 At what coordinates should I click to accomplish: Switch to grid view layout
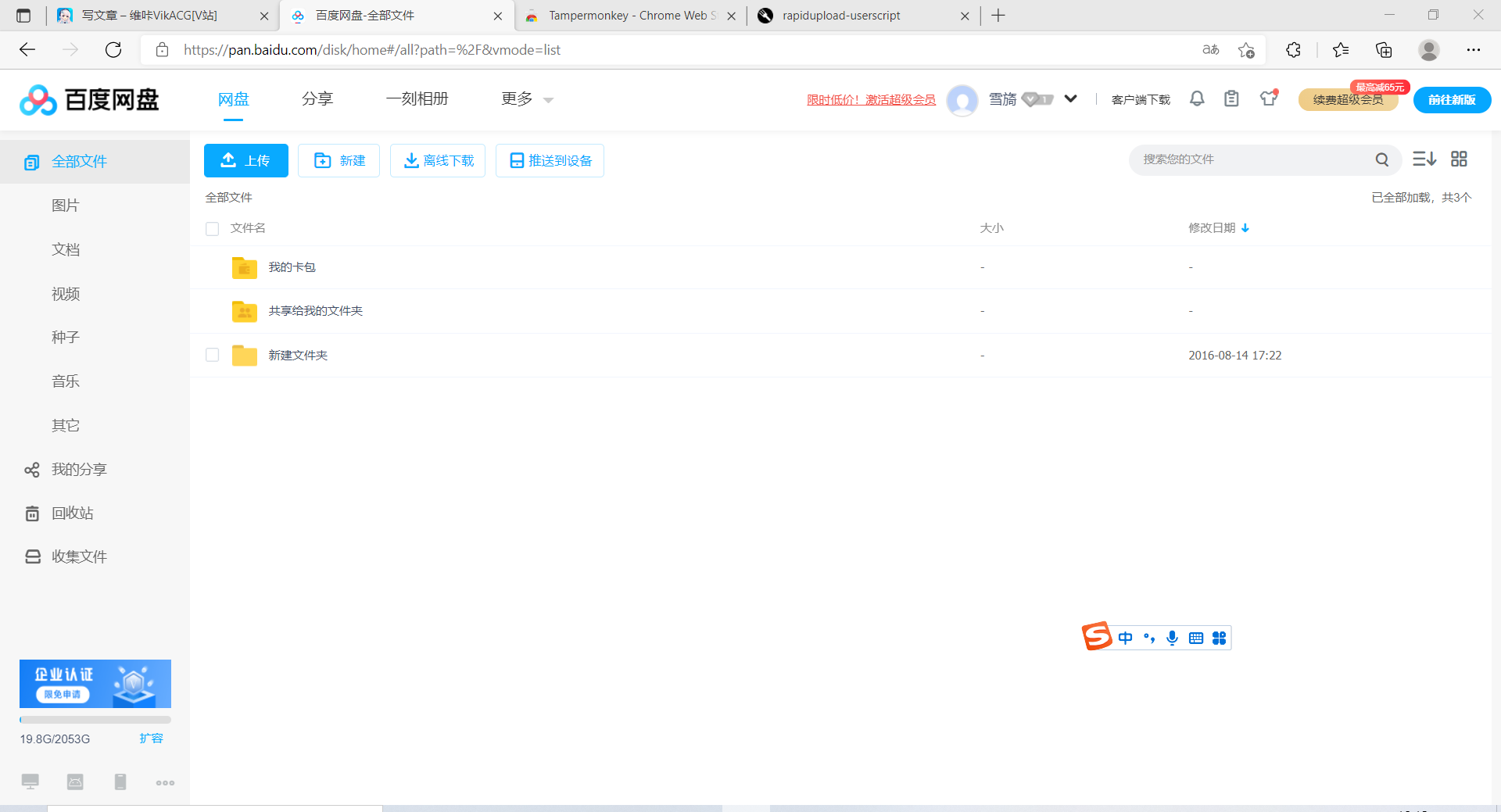(x=1459, y=159)
